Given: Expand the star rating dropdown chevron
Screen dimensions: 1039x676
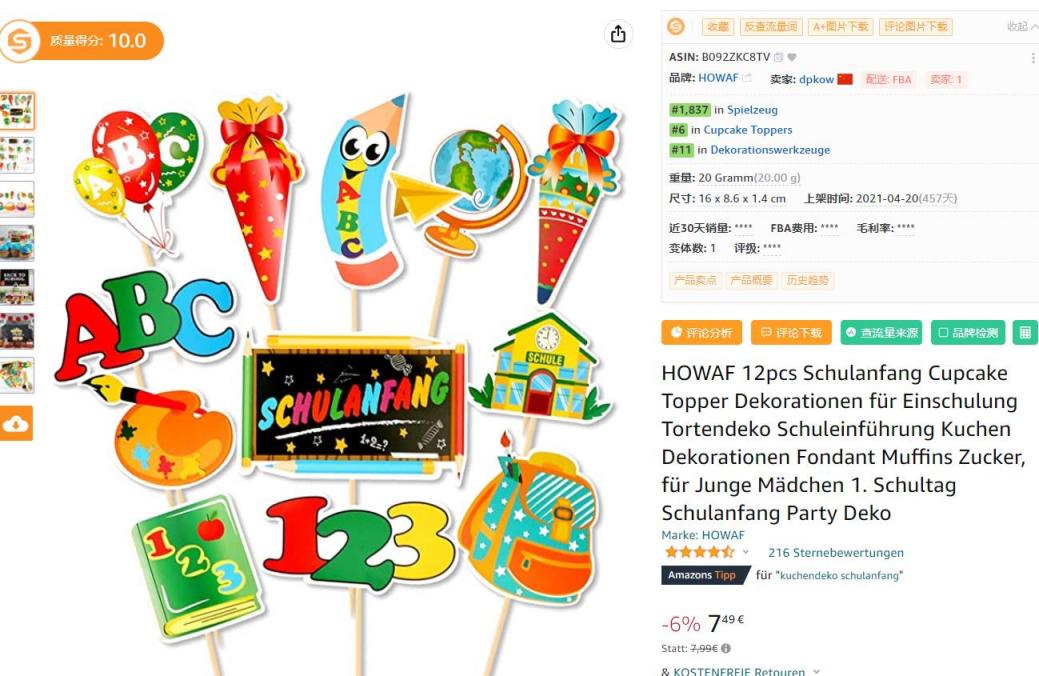Looking at the screenshot, I should [745, 551].
